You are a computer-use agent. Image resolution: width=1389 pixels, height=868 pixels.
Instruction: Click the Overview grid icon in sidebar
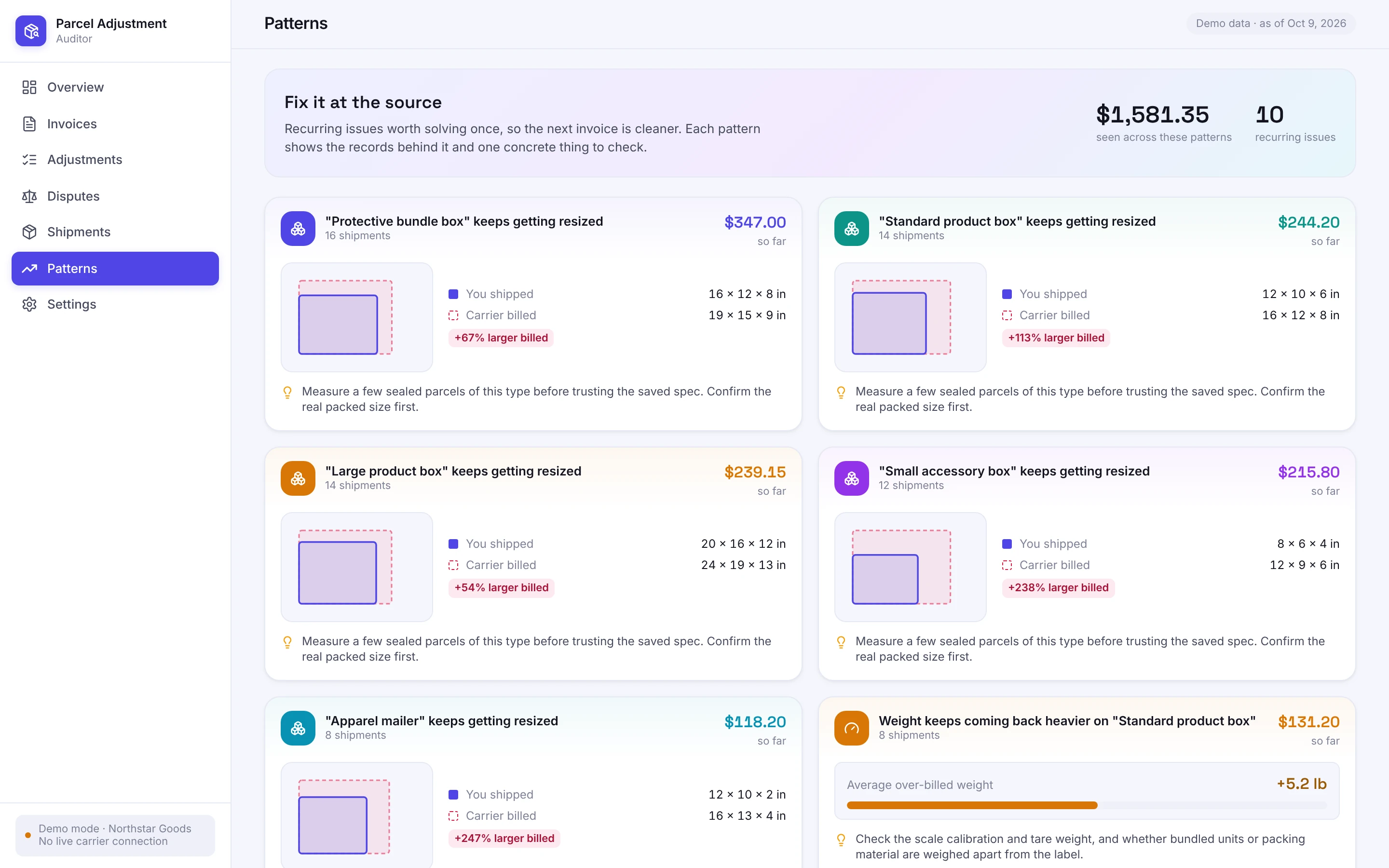pos(29,87)
